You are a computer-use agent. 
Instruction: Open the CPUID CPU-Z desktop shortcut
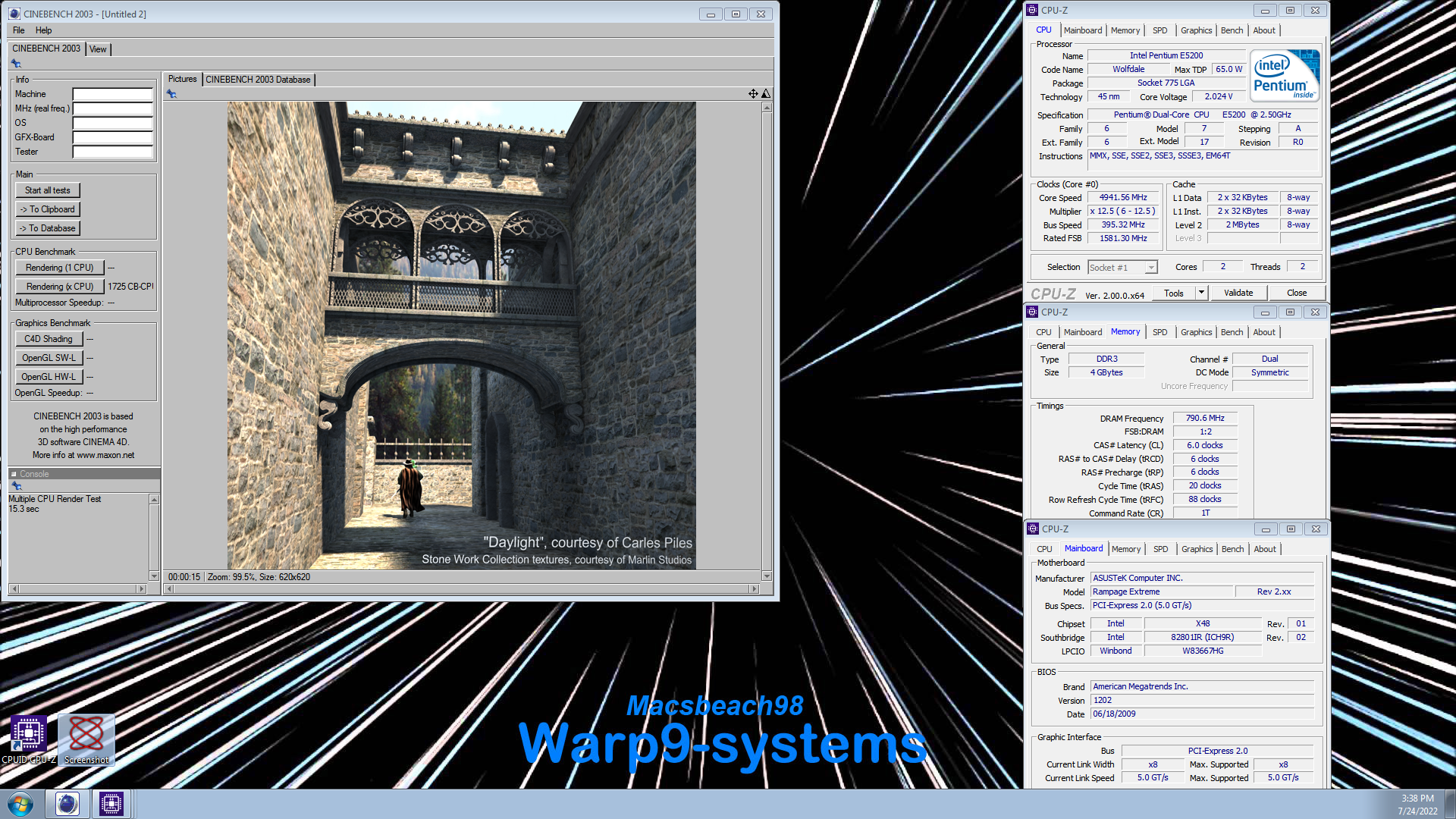[29, 740]
